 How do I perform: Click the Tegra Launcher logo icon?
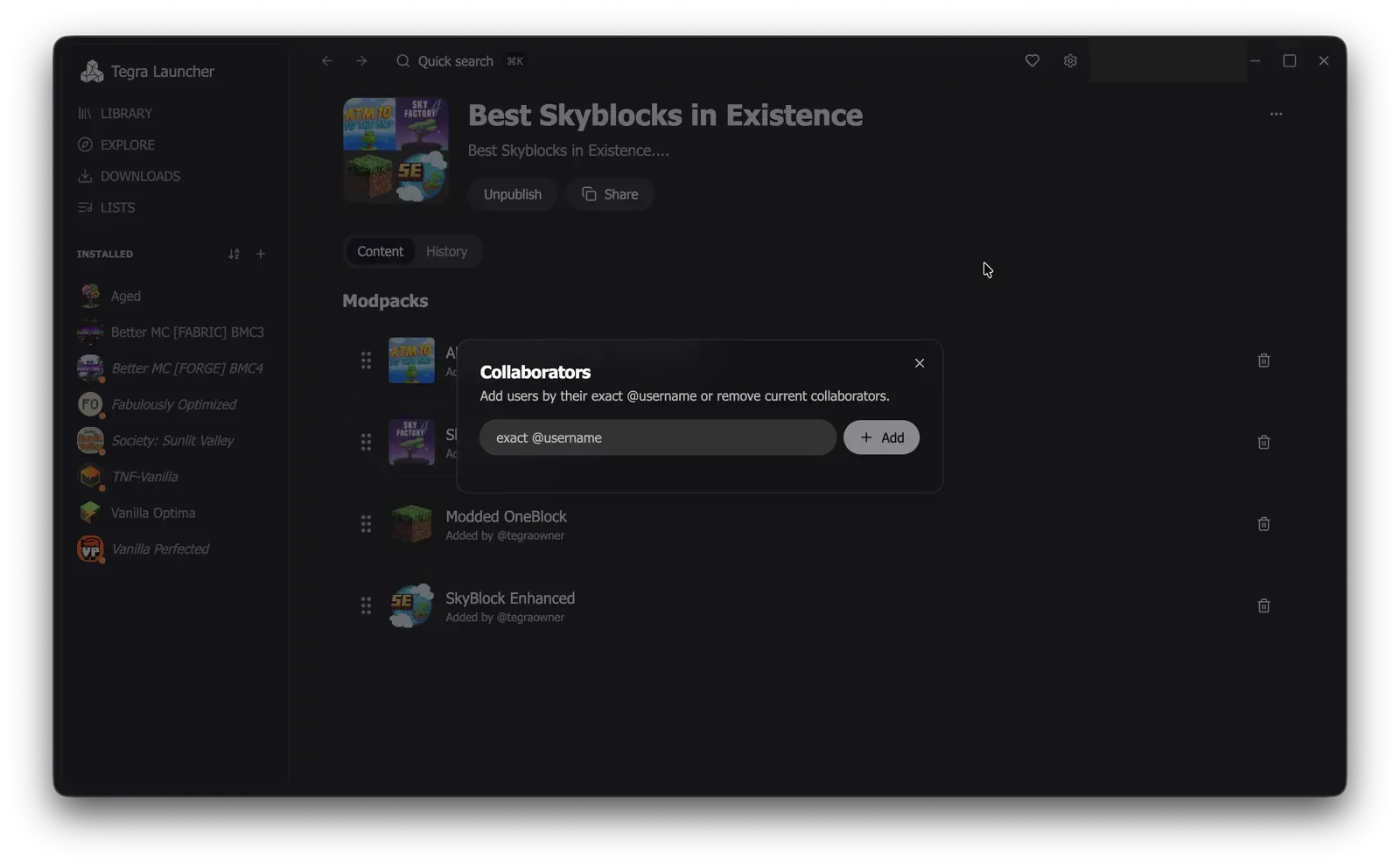tap(91, 72)
